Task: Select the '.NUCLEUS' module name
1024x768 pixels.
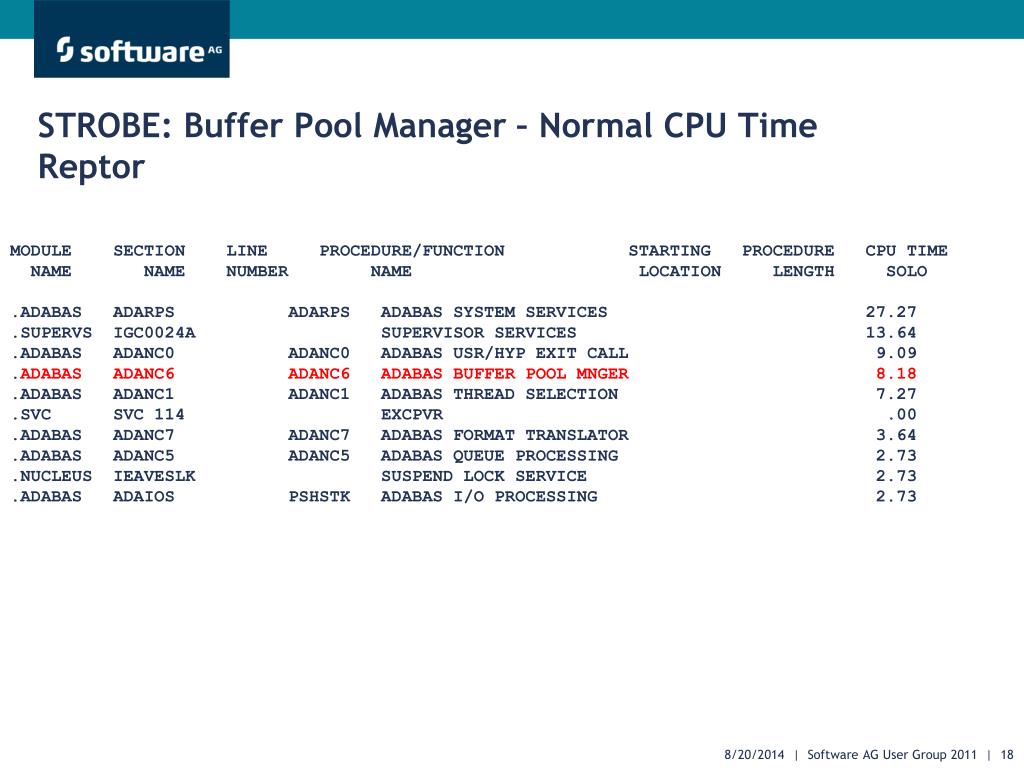Action: point(52,476)
